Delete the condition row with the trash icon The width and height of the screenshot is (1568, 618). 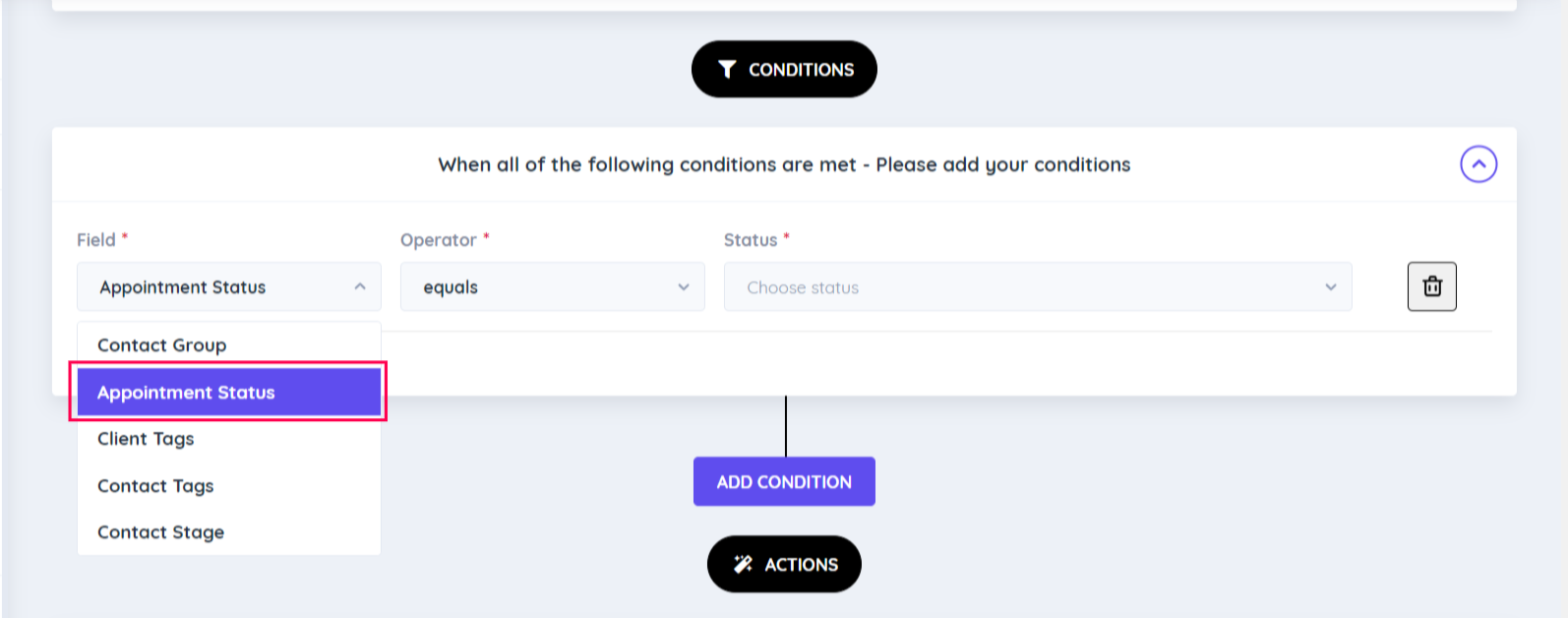pyautogui.click(x=1431, y=286)
